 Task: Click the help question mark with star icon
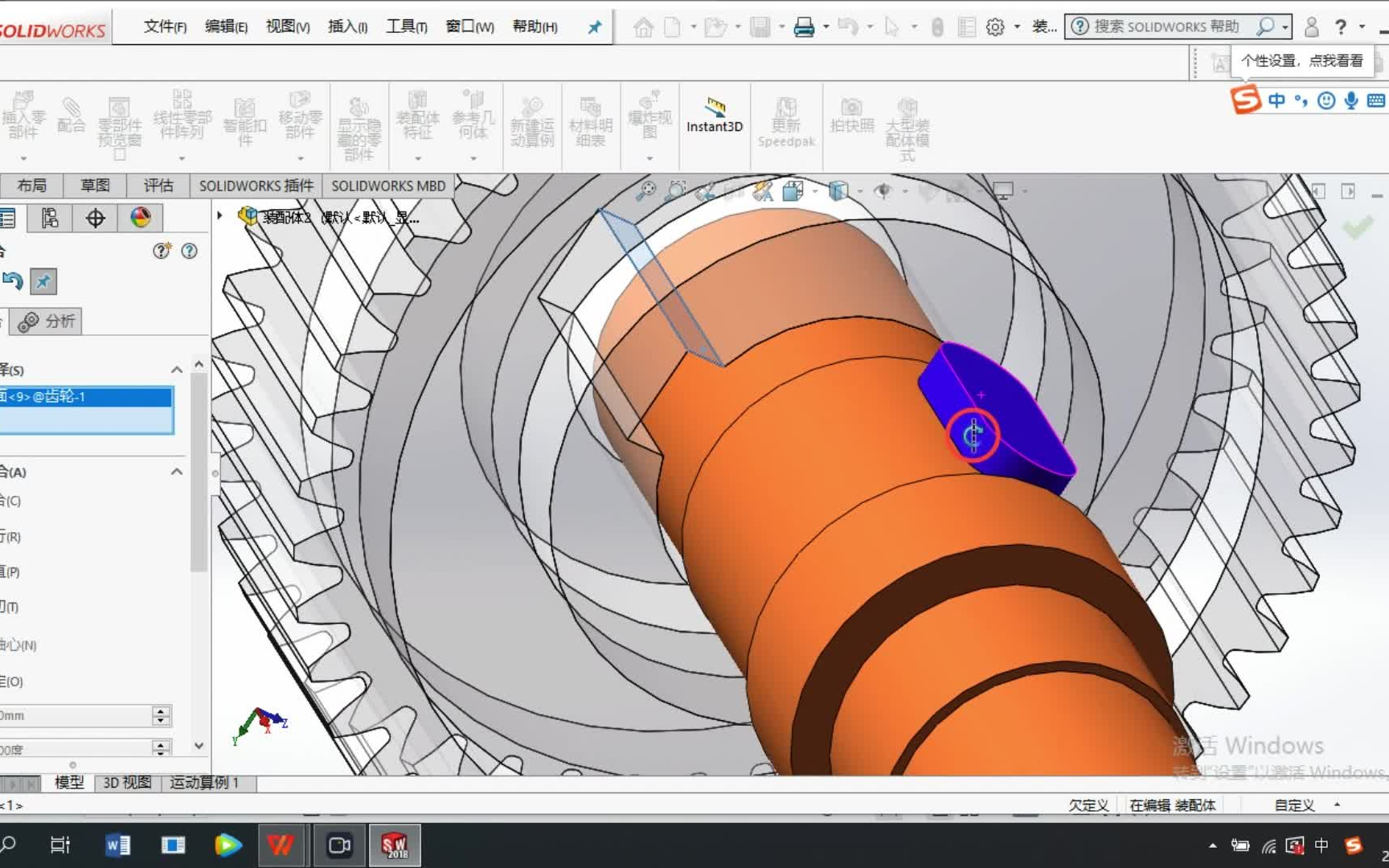(x=162, y=251)
